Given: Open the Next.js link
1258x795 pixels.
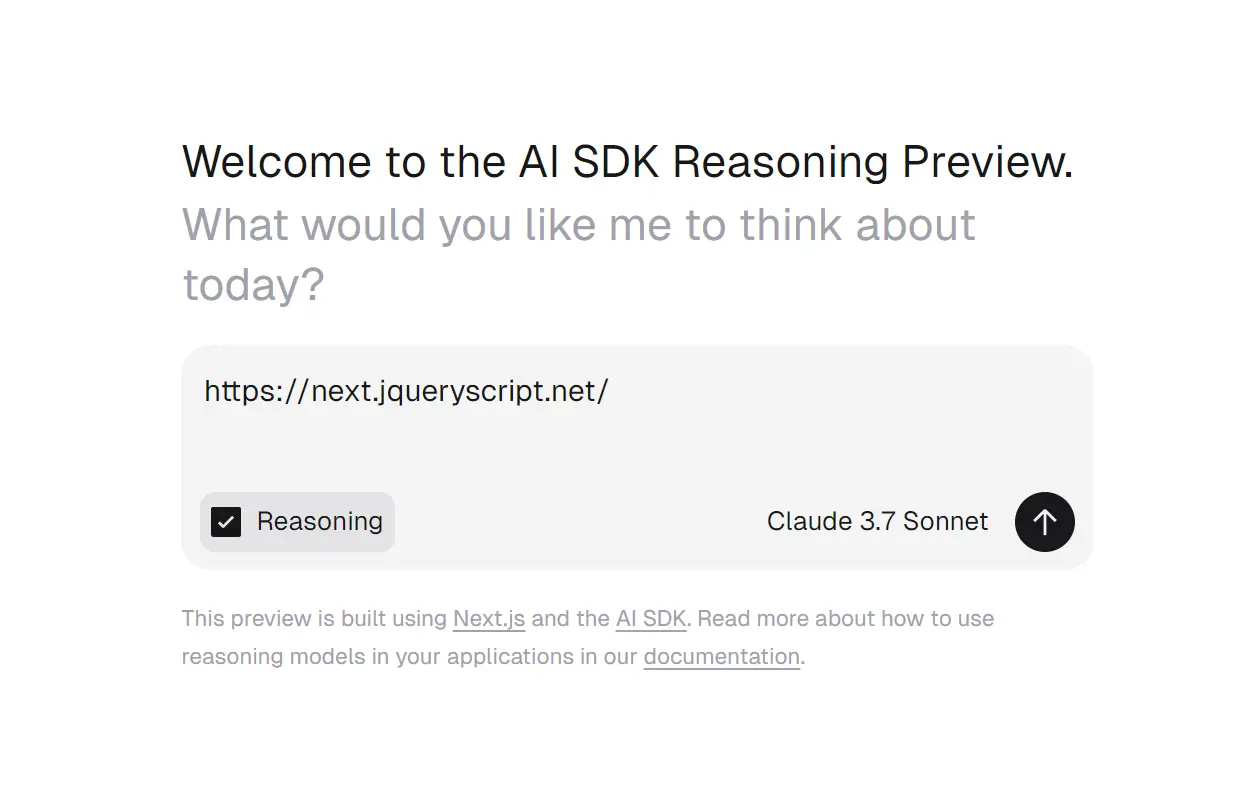Looking at the screenshot, I should pyautogui.click(x=489, y=619).
